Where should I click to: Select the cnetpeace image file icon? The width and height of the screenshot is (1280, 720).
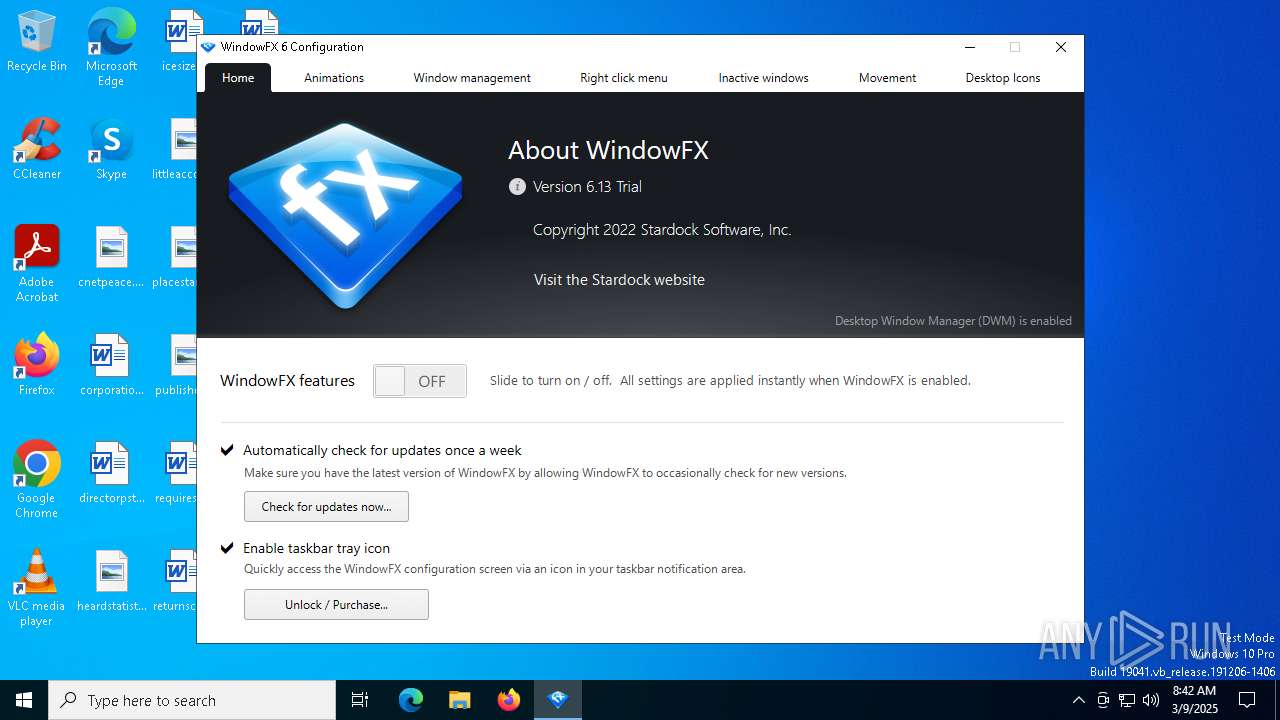point(111,258)
